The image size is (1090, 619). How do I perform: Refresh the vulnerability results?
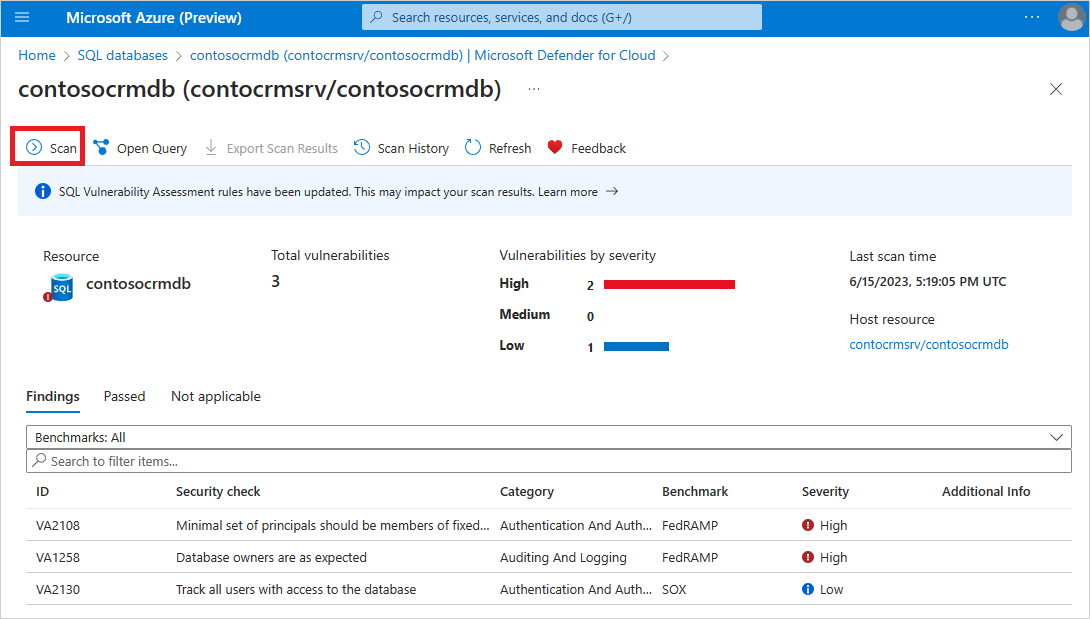[x=498, y=148]
